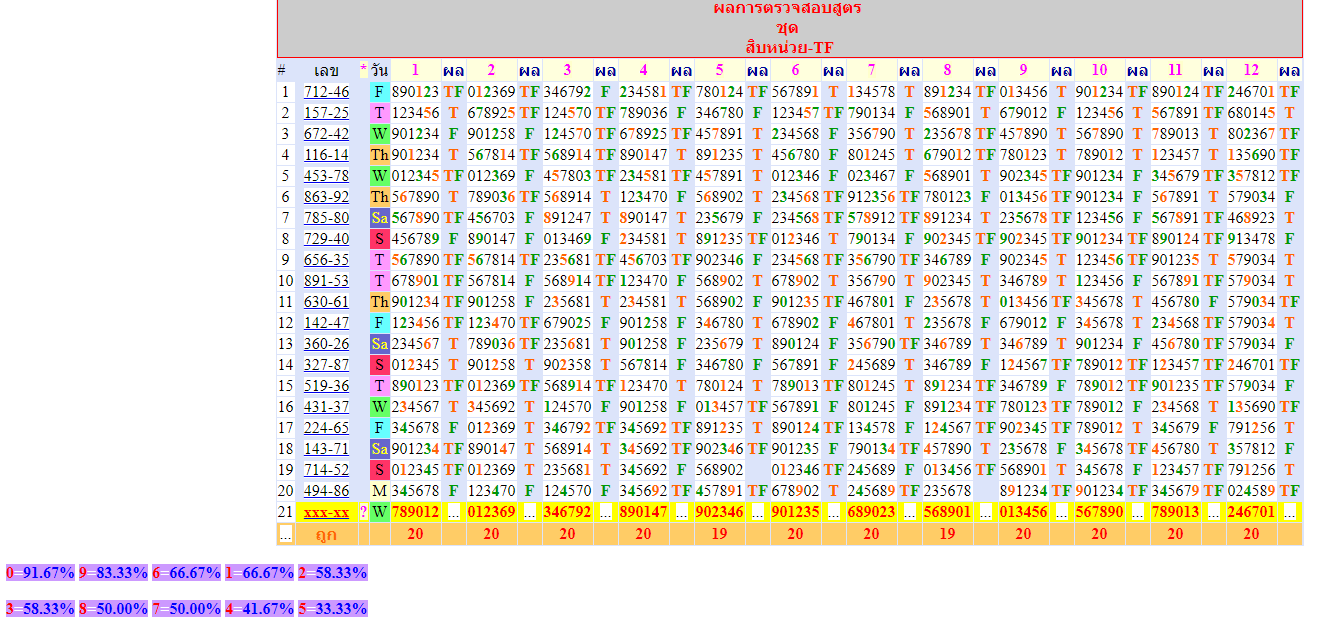Click the 8=50.00% statistic
The height and width of the screenshot is (627, 1318).
(113, 608)
